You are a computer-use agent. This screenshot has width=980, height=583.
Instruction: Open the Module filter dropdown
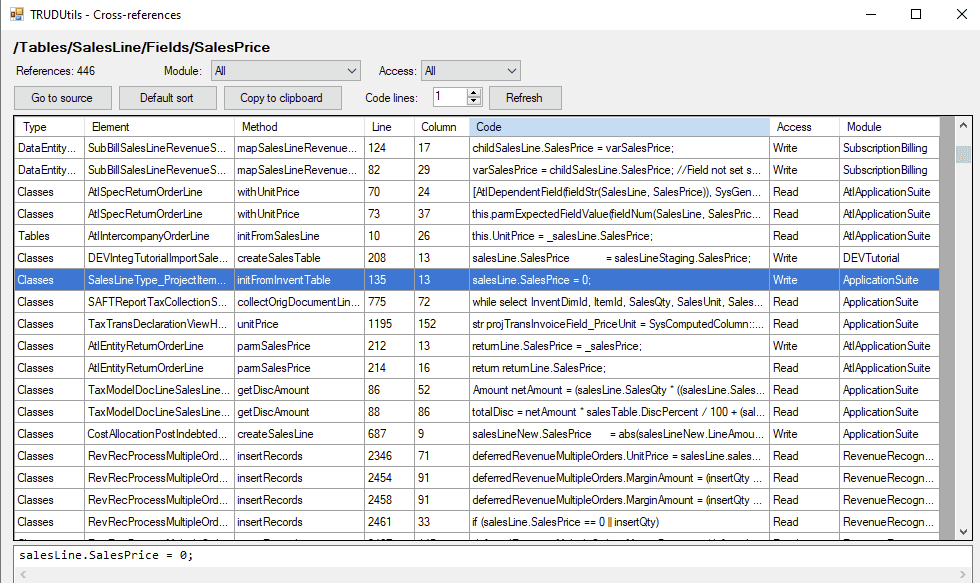coord(285,71)
